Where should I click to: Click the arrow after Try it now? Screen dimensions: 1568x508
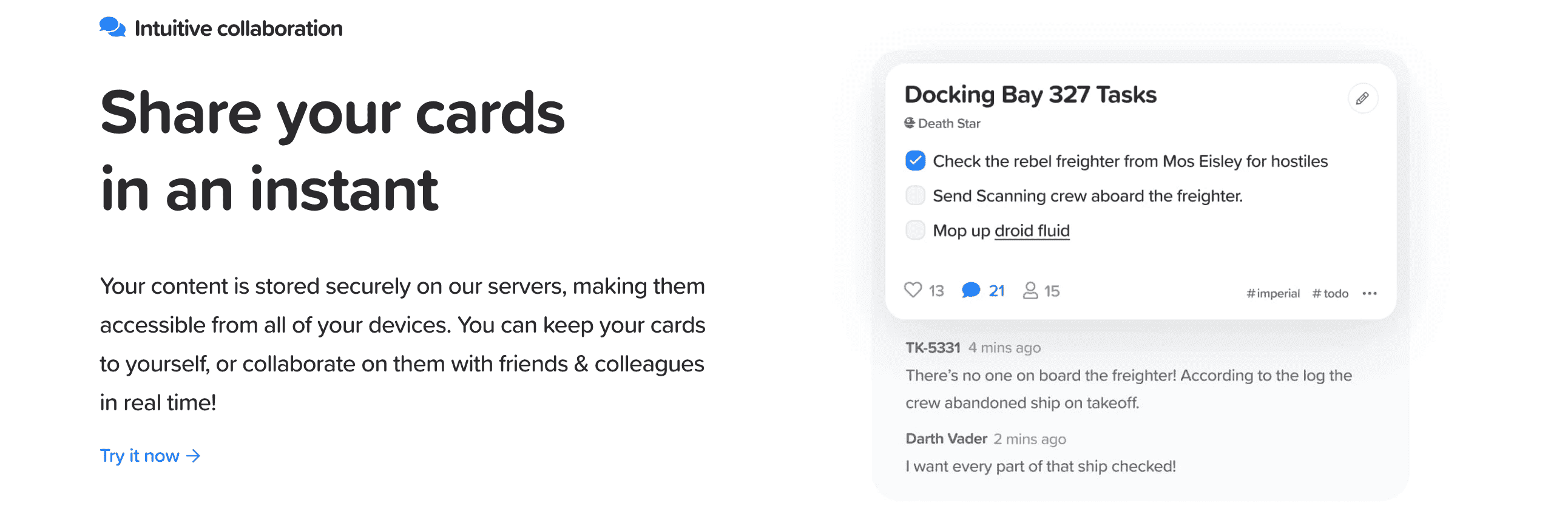(194, 456)
